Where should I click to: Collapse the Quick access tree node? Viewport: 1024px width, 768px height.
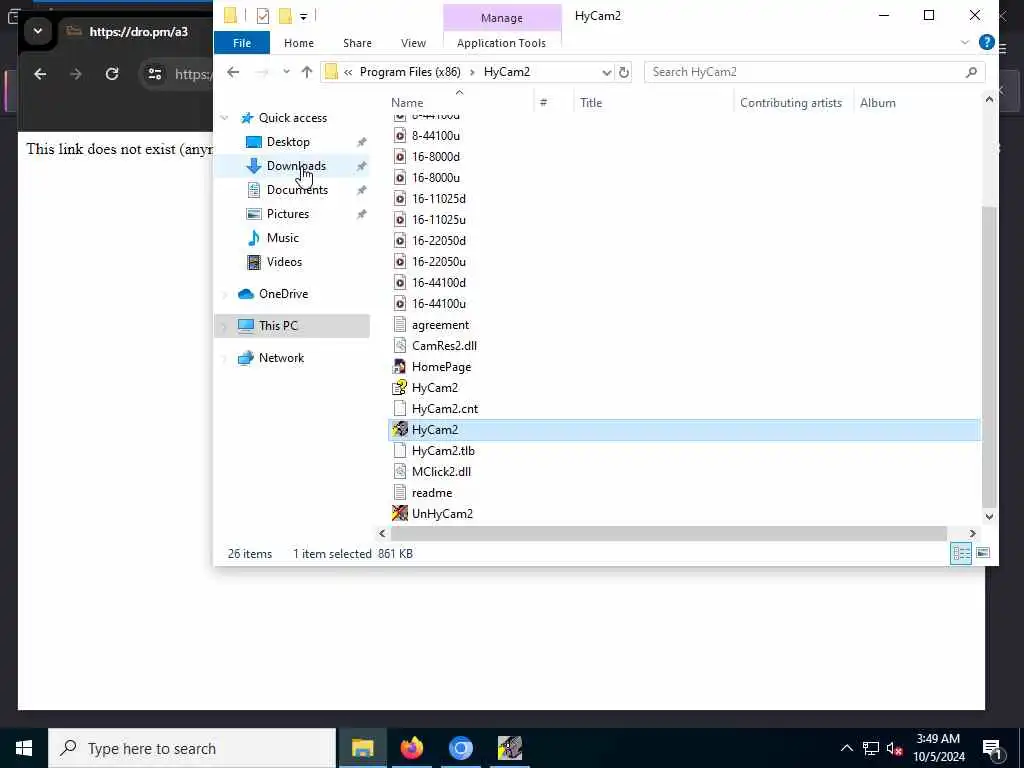coord(225,118)
